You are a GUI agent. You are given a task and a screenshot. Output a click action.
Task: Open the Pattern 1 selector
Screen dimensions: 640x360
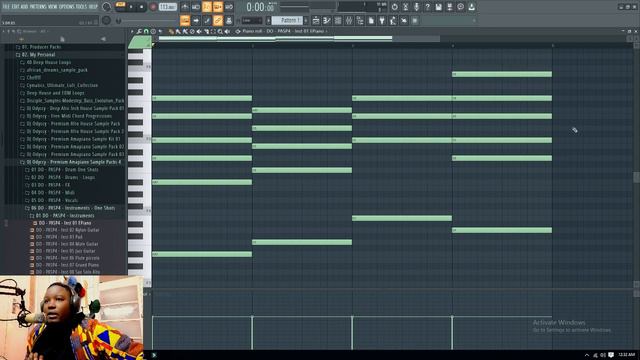pos(287,20)
